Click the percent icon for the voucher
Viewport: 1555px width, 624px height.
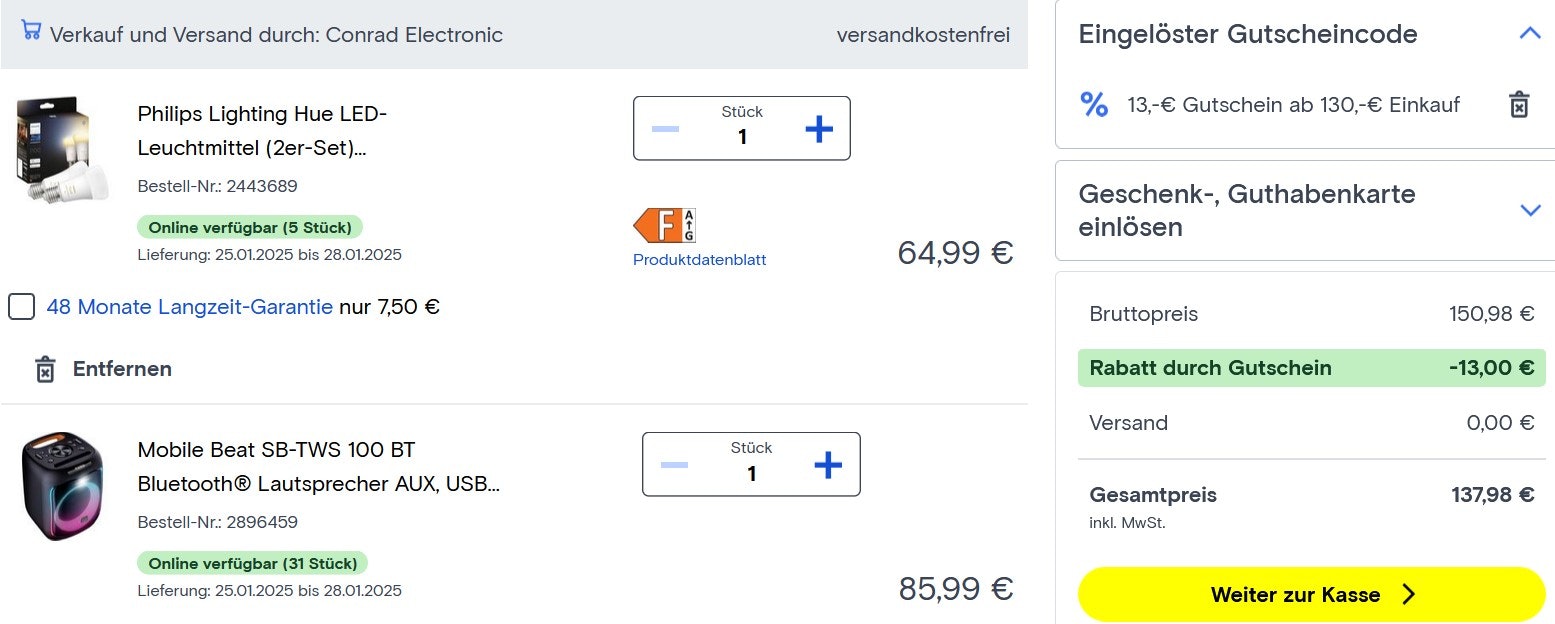coord(1094,104)
